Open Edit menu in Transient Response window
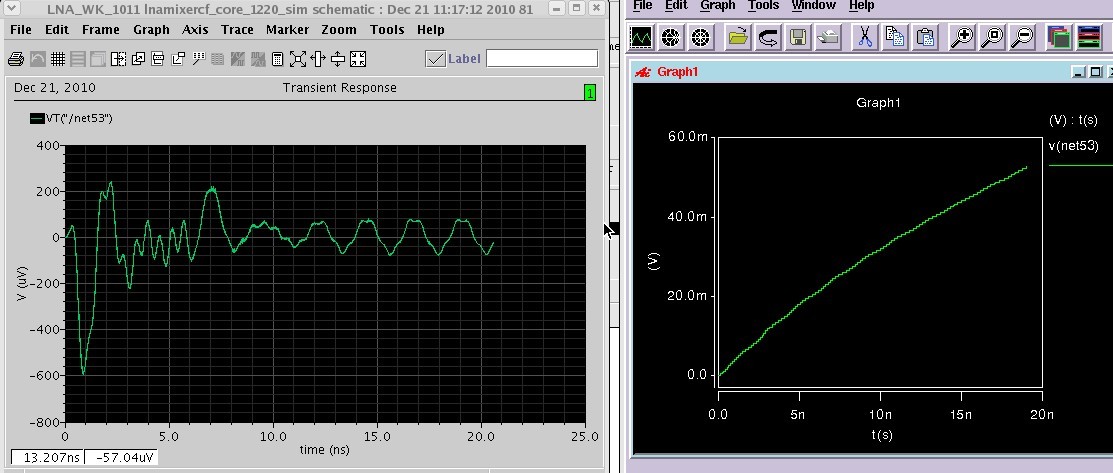This screenshot has height=473, width=1113. click(57, 30)
